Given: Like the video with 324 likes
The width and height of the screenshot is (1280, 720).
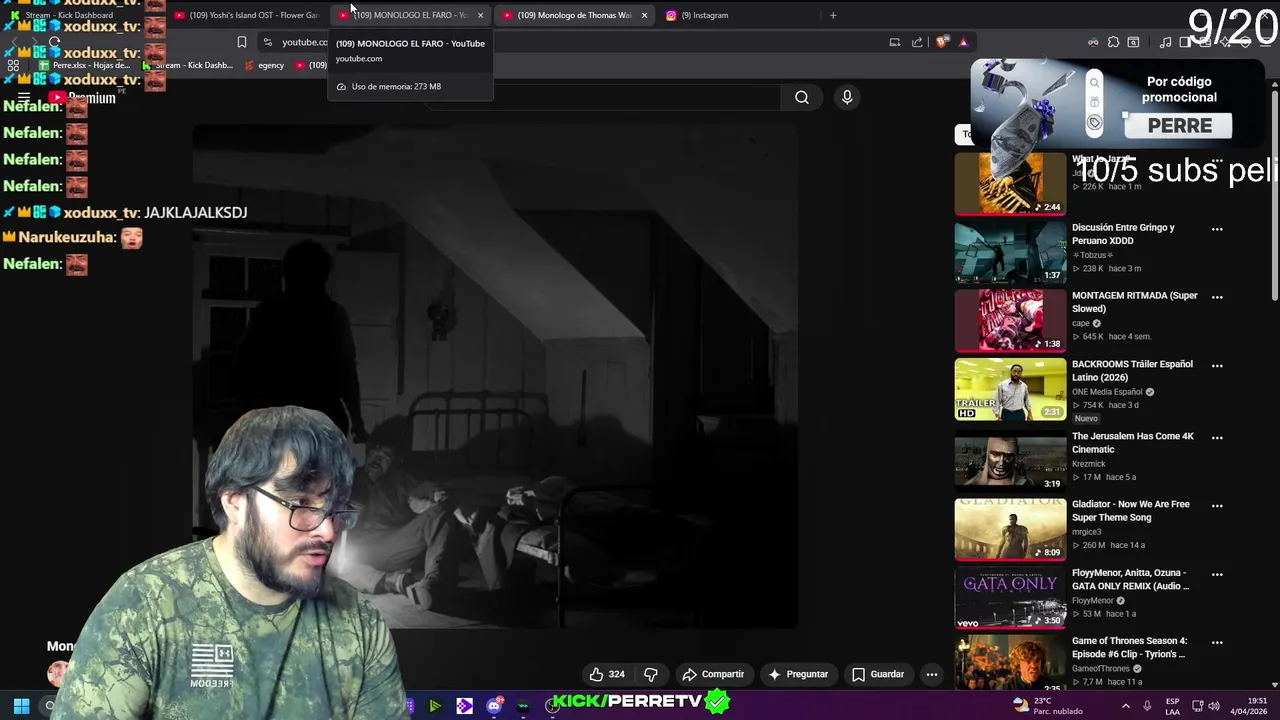Looking at the screenshot, I should coord(607,674).
